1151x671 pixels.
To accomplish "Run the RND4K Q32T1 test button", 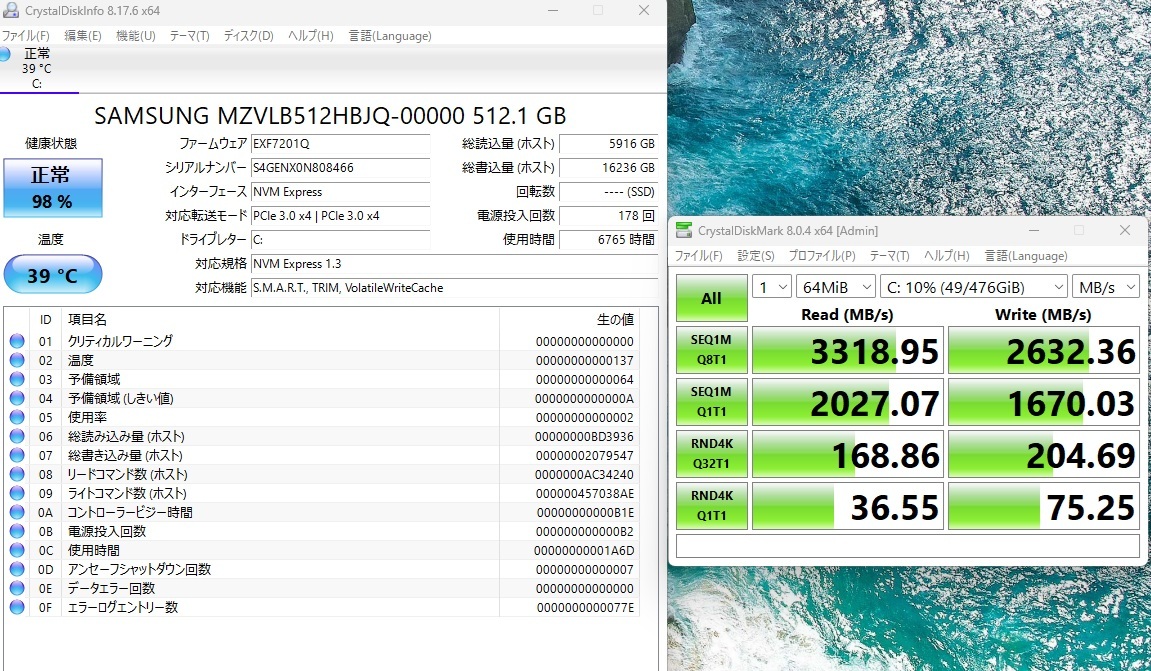I will 711,454.
